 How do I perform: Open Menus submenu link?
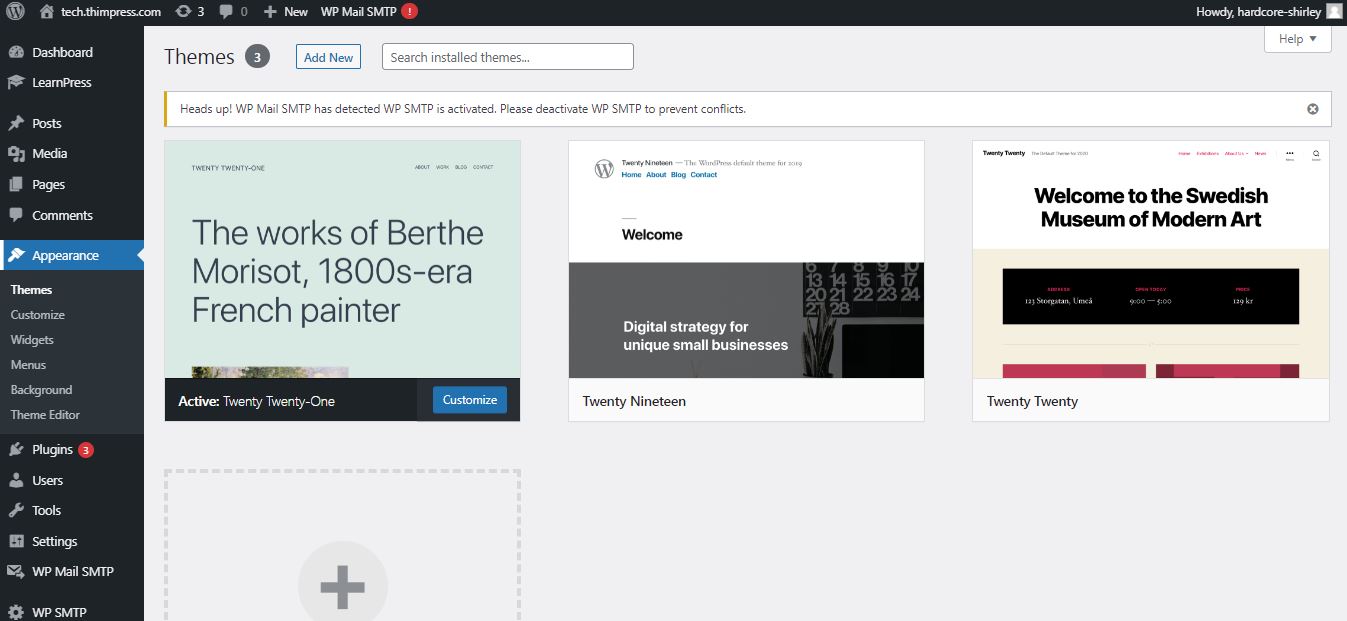coord(28,365)
